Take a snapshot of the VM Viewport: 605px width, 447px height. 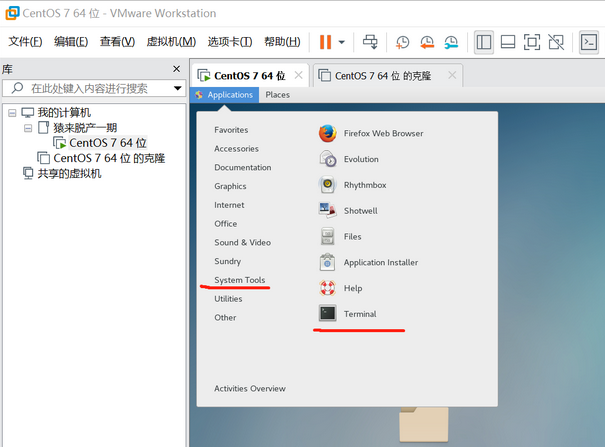(x=402, y=42)
